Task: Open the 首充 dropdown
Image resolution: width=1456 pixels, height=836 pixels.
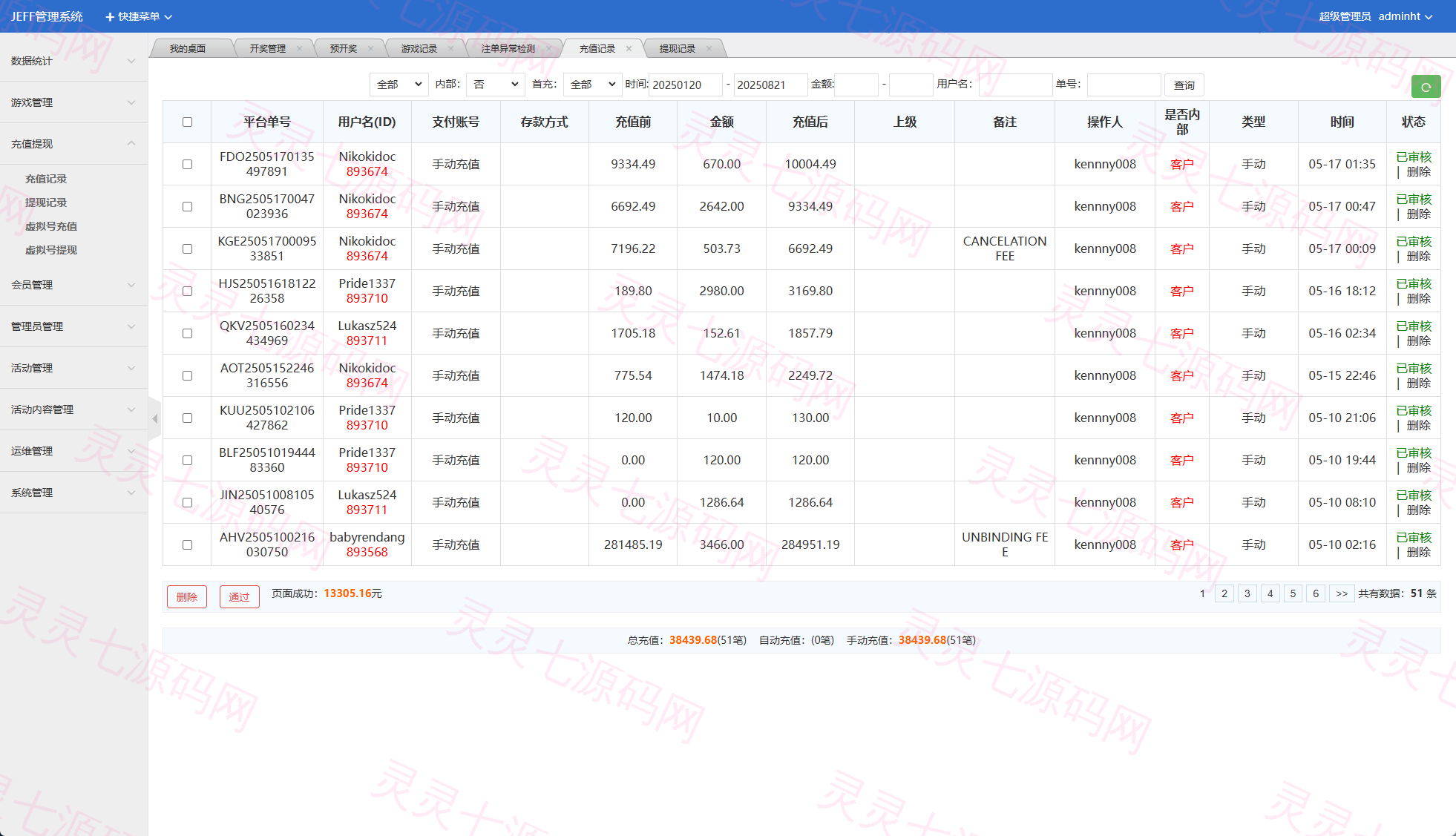Action: (591, 85)
